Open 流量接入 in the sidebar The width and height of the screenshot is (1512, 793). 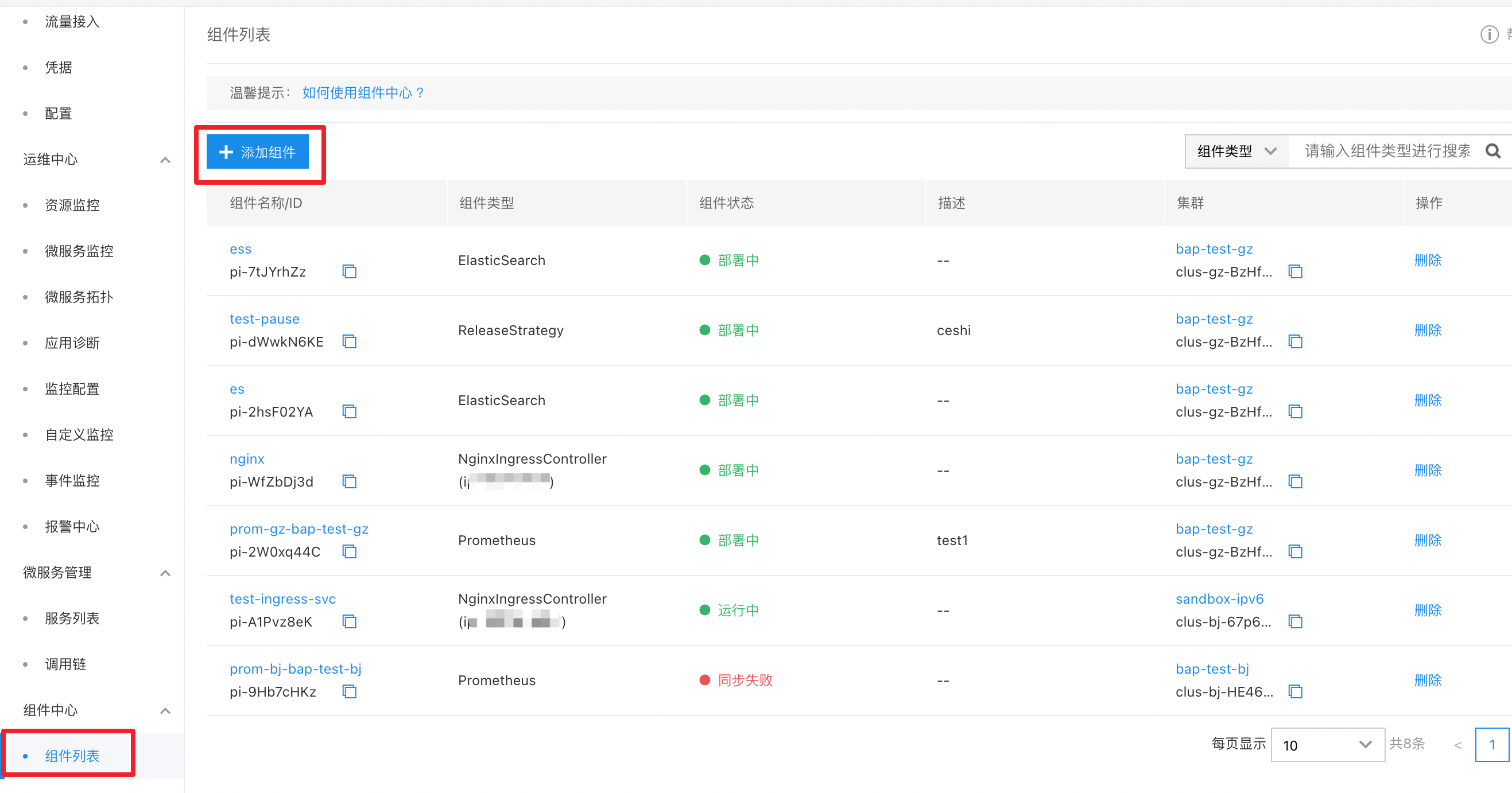(72, 22)
